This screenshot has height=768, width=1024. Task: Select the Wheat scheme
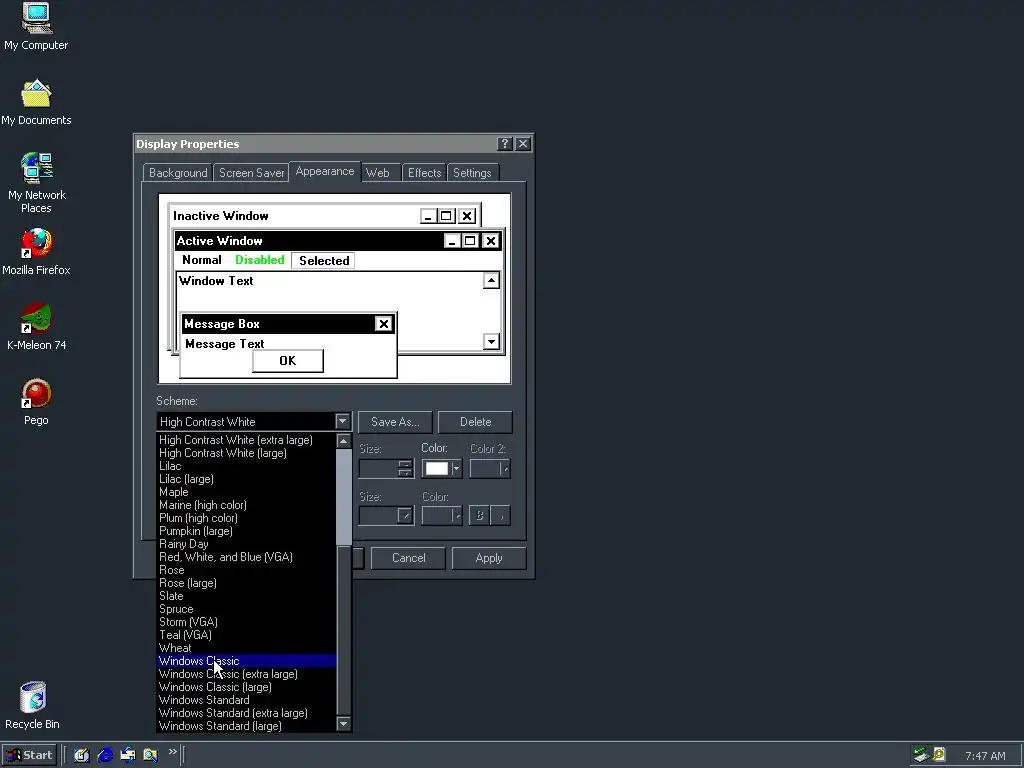point(246,648)
